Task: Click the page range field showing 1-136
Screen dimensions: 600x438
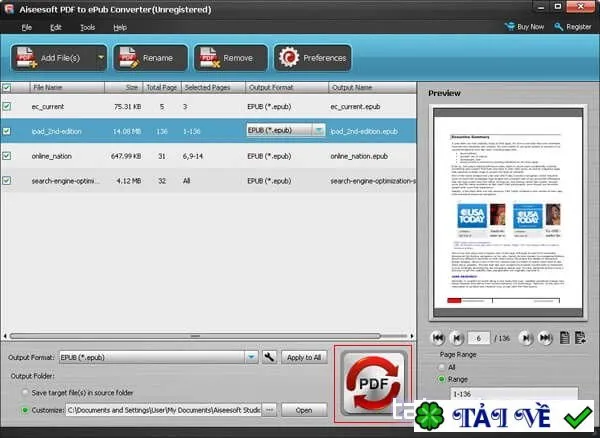Action: coord(514,394)
